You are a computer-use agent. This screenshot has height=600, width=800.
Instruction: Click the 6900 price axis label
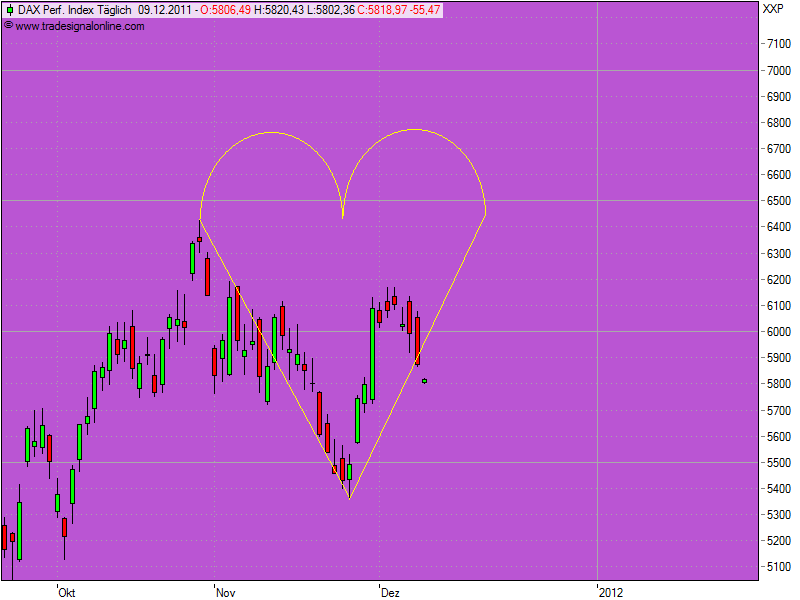(779, 96)
